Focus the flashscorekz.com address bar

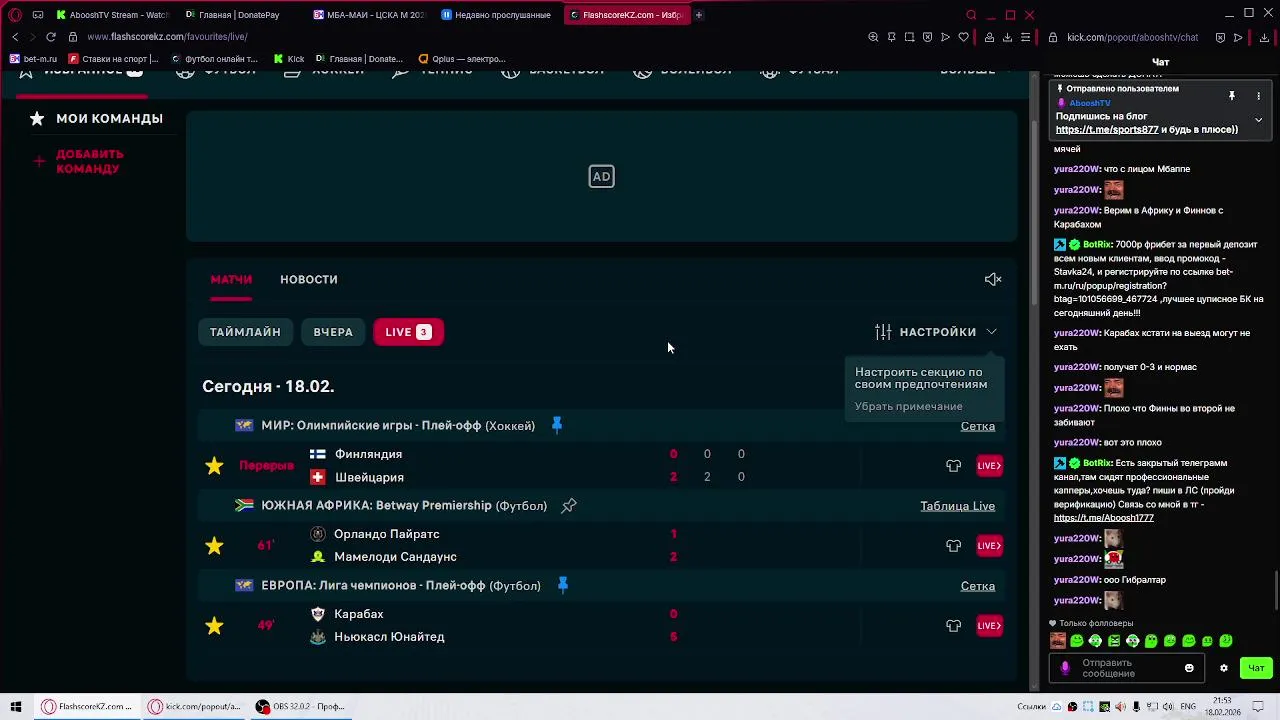click(x=167, y=37)
